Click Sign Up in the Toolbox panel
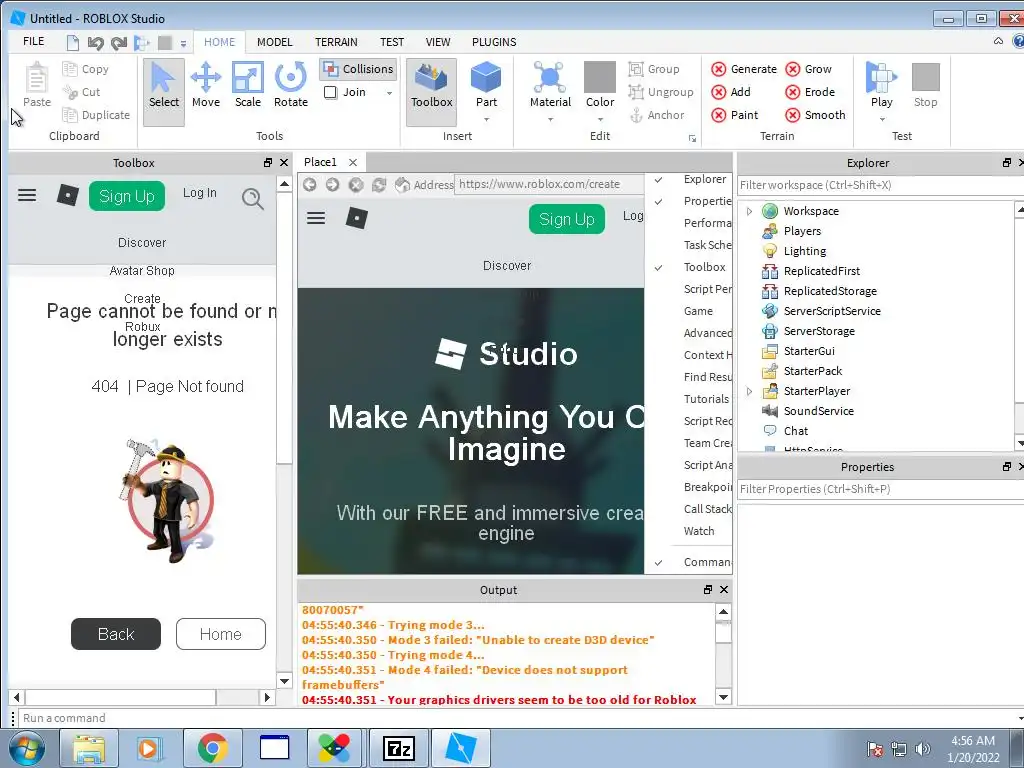Viewport: 1024px width, 768px height. coord(127,196)
